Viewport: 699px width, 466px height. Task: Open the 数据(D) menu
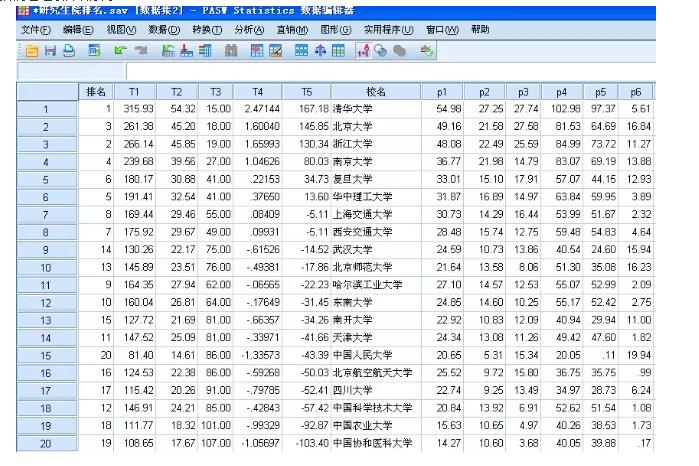coord(164,30)
